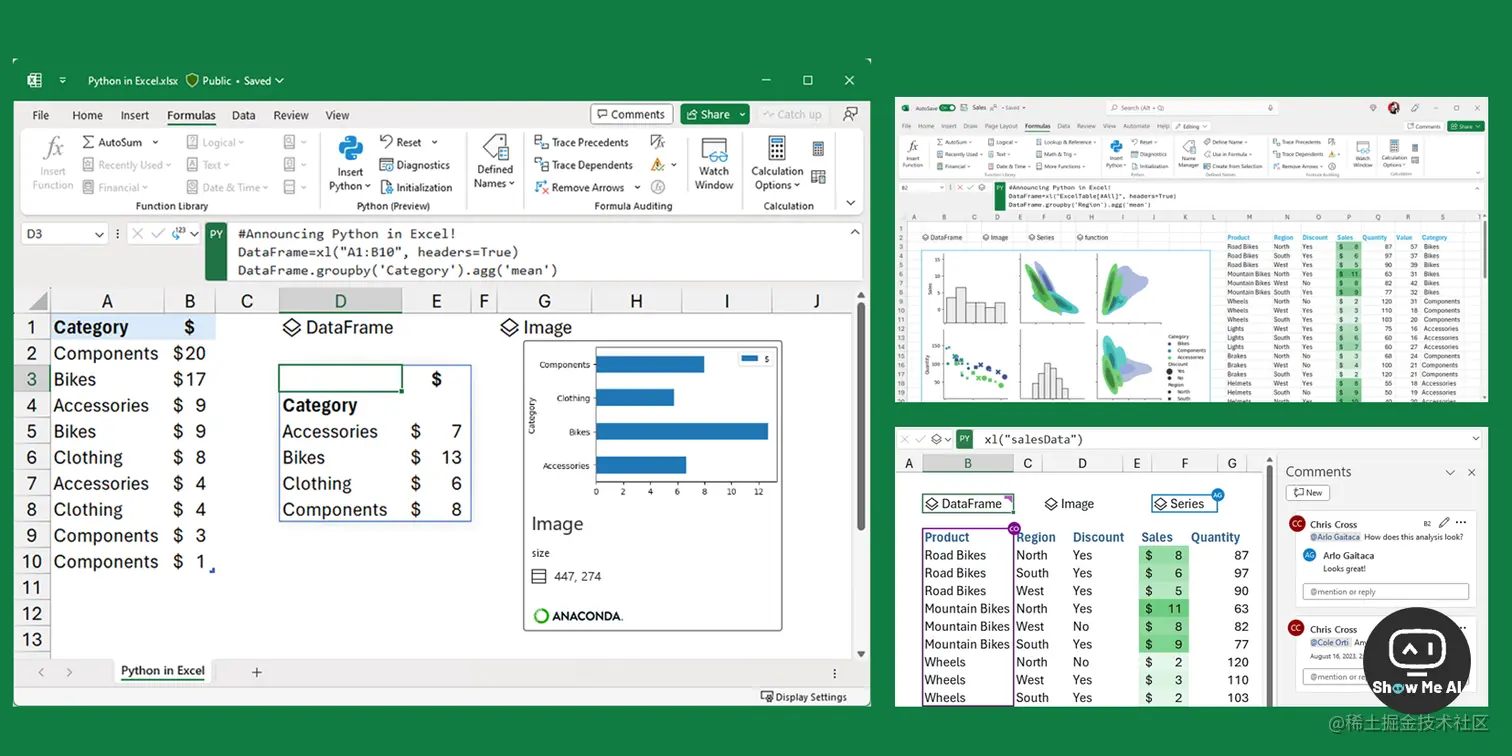Click Calculate Sheet icon in Calculation group, left window
This screenshot has width=1512, height=756.
(818, 177)
